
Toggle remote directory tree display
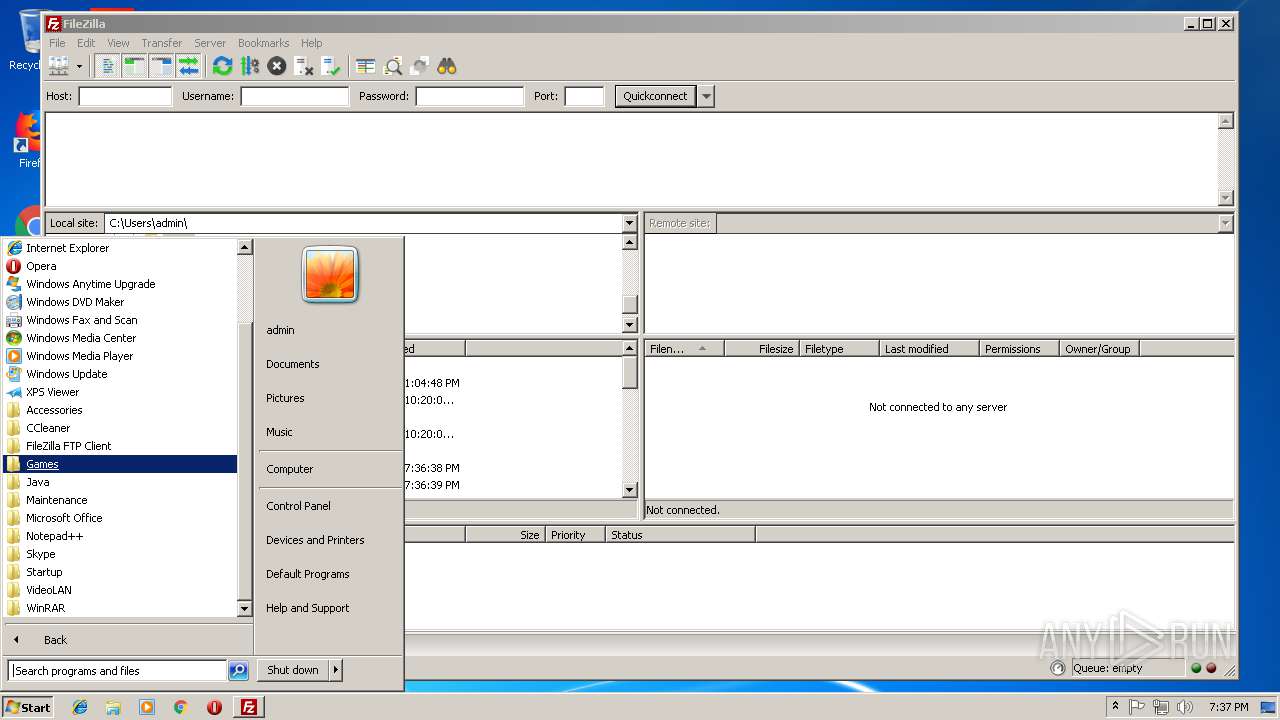[162, 66]
